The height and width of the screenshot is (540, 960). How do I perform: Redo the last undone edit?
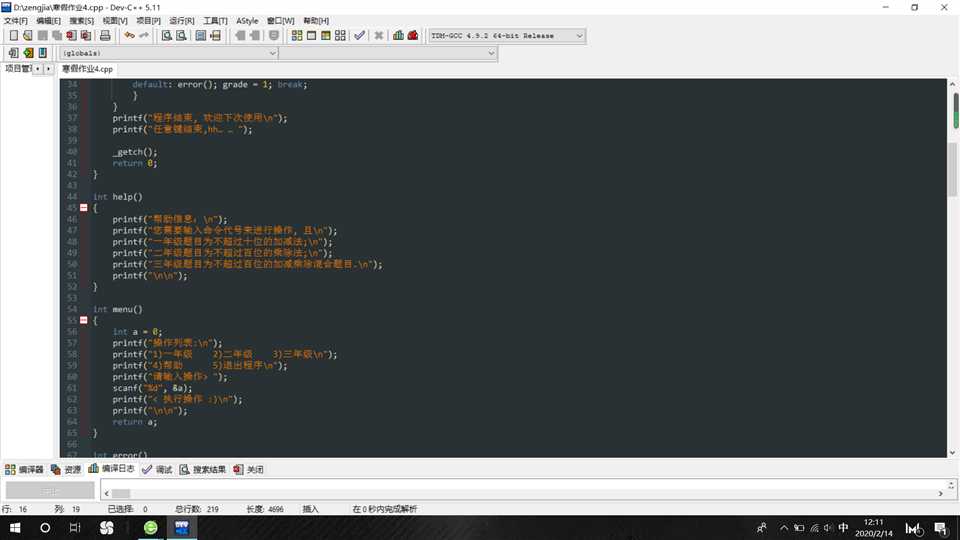tap(144, 36)
